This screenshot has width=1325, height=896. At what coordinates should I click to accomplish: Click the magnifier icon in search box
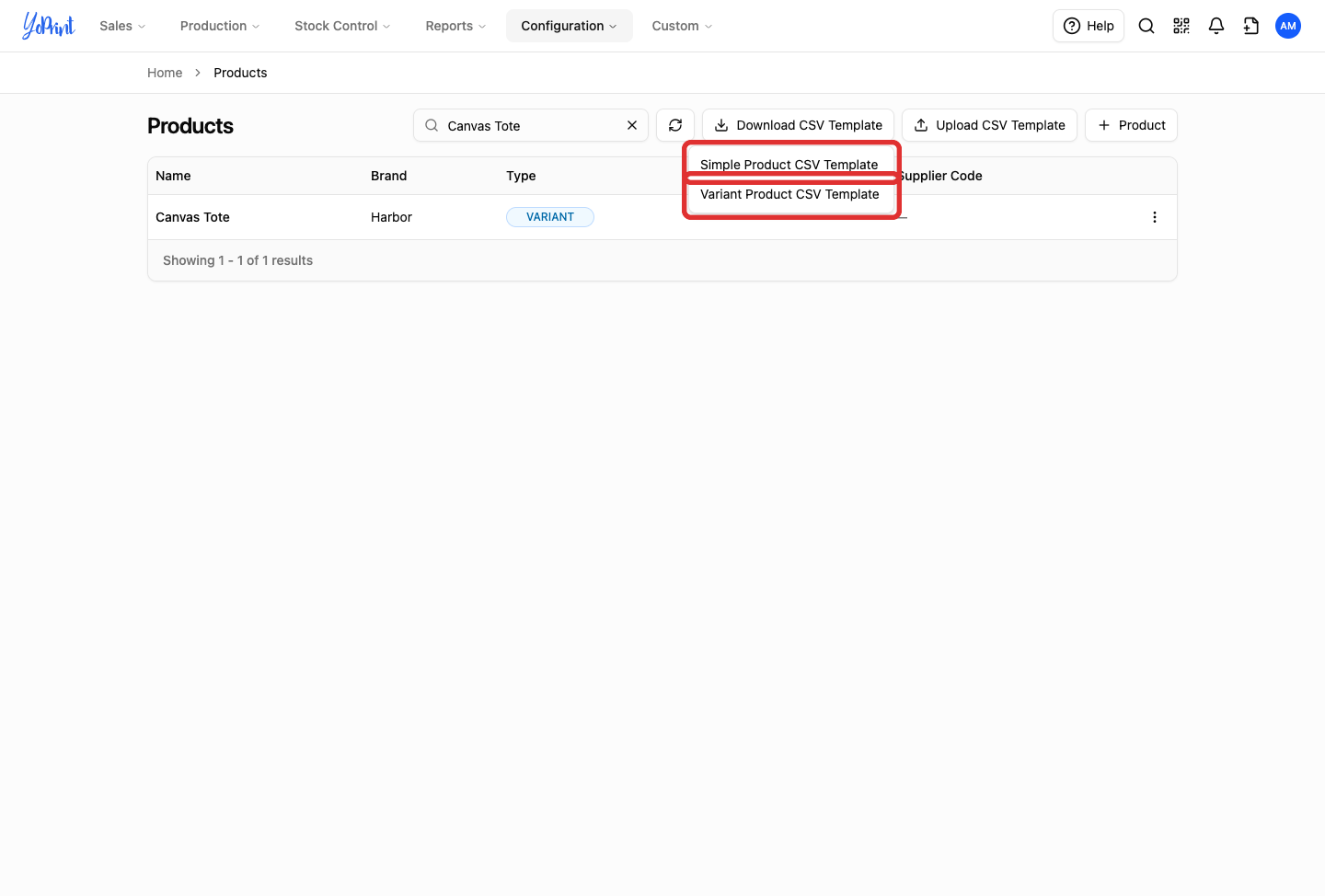(x=432, y=125)
